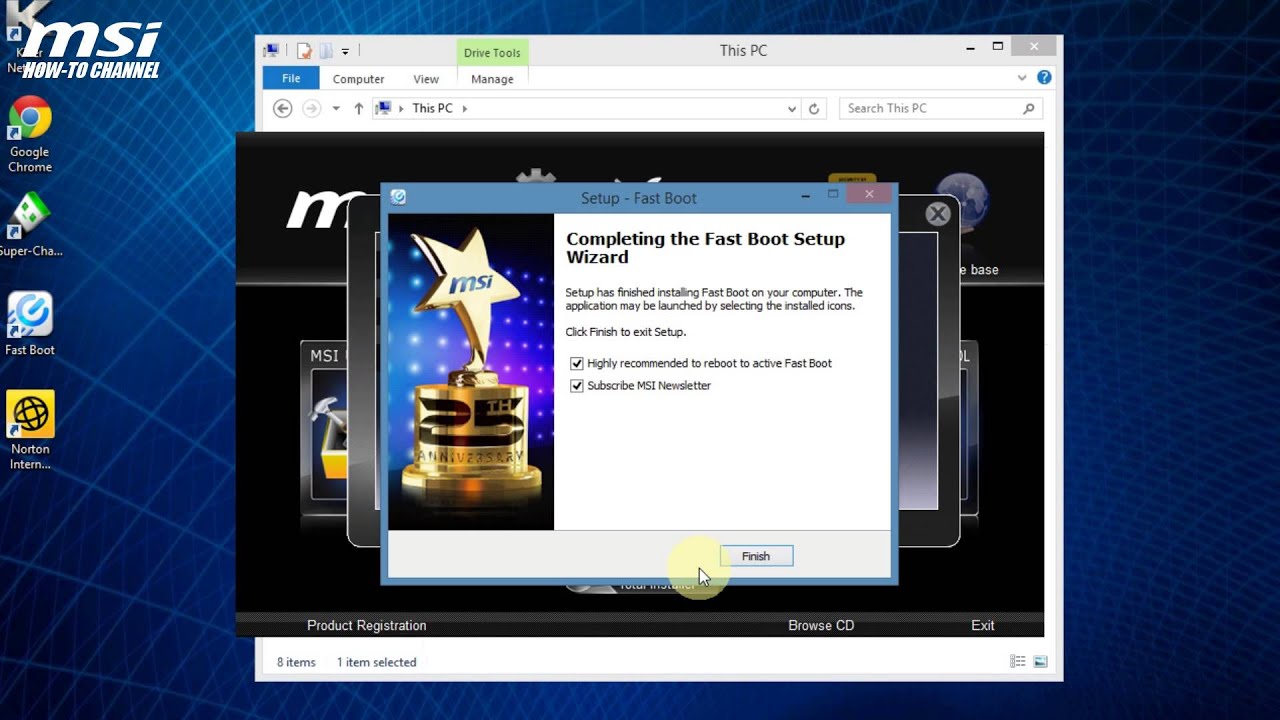The width and height of the screenshot is (1280, 720).
Task: Open View ribbon tab
Action: pyautogui.click(x=426, y=79)
